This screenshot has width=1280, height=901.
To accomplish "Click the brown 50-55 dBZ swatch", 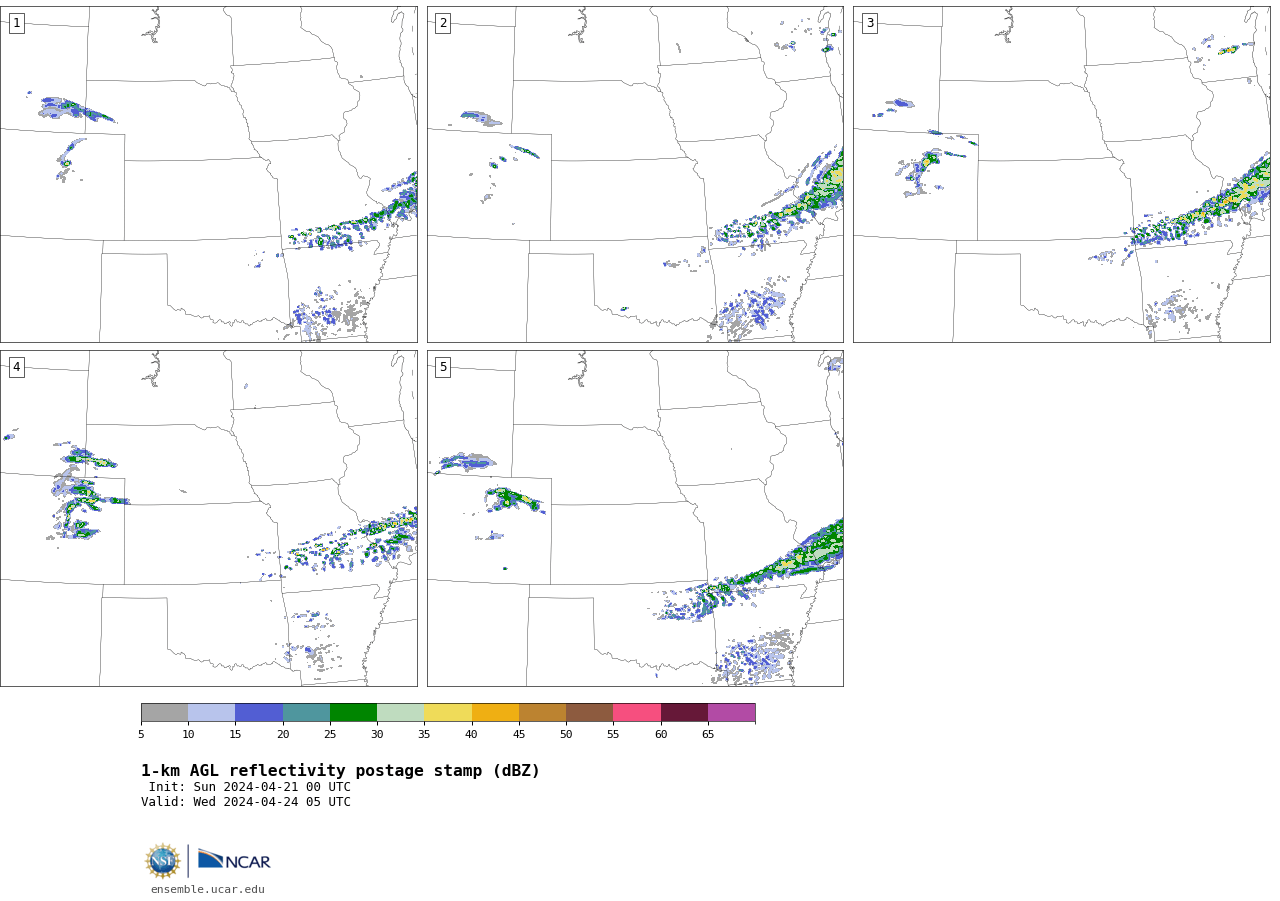I will tap(589, 712).
